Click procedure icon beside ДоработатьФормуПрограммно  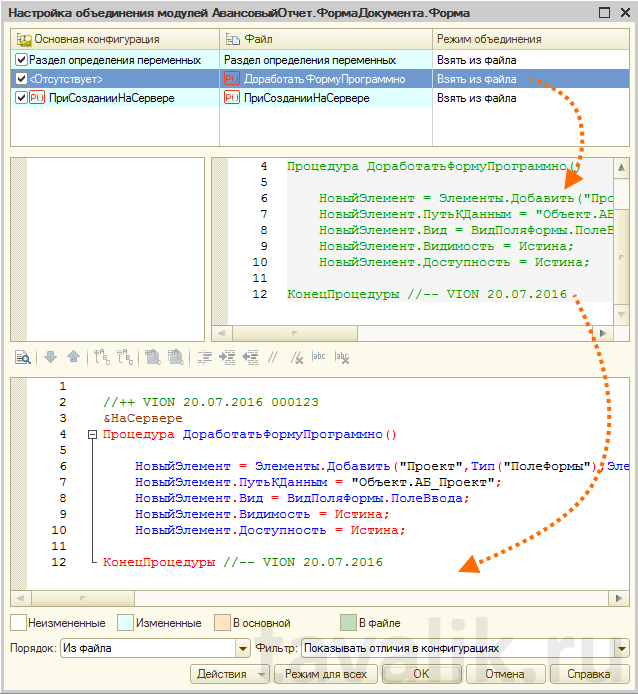[232, 79]
